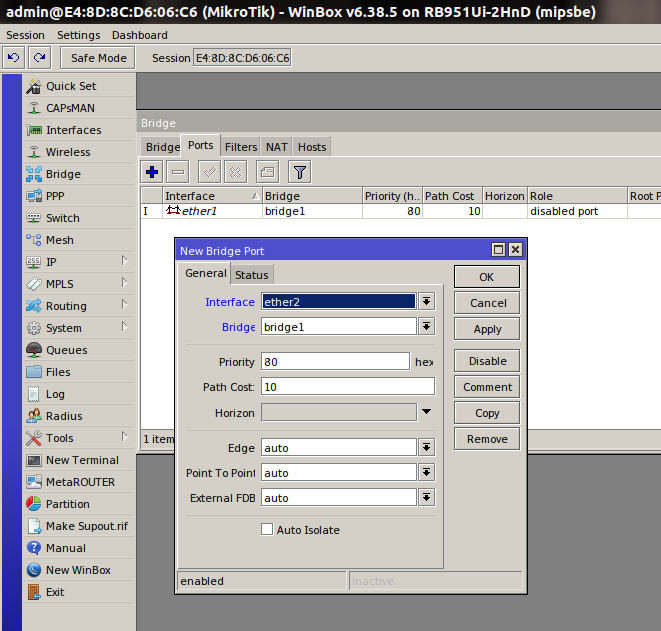
Task: Click Make Supout.rif in sidebar
Action: point(80,526)
